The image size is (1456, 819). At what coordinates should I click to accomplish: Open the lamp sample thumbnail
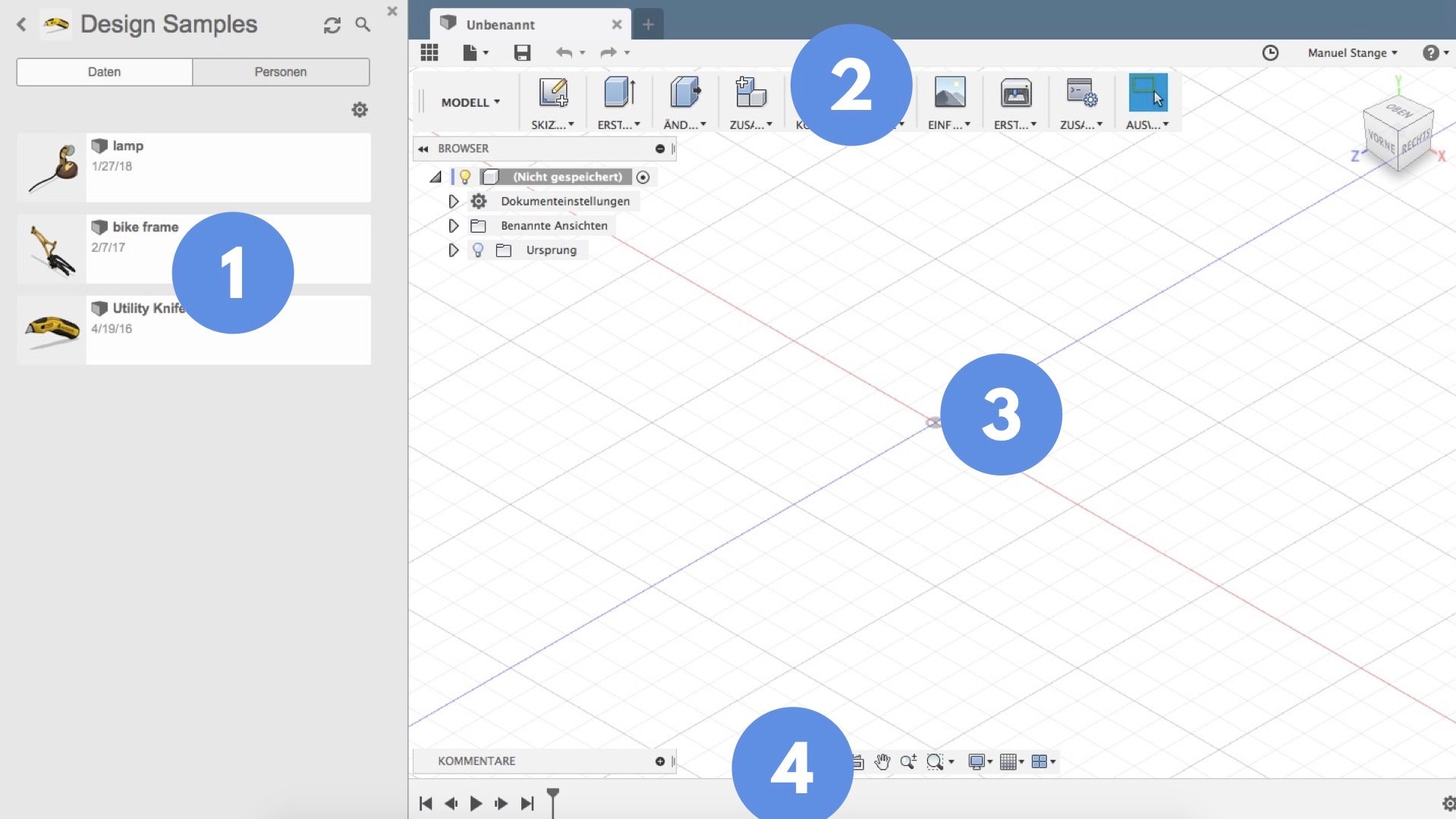(x=52, y=168)
